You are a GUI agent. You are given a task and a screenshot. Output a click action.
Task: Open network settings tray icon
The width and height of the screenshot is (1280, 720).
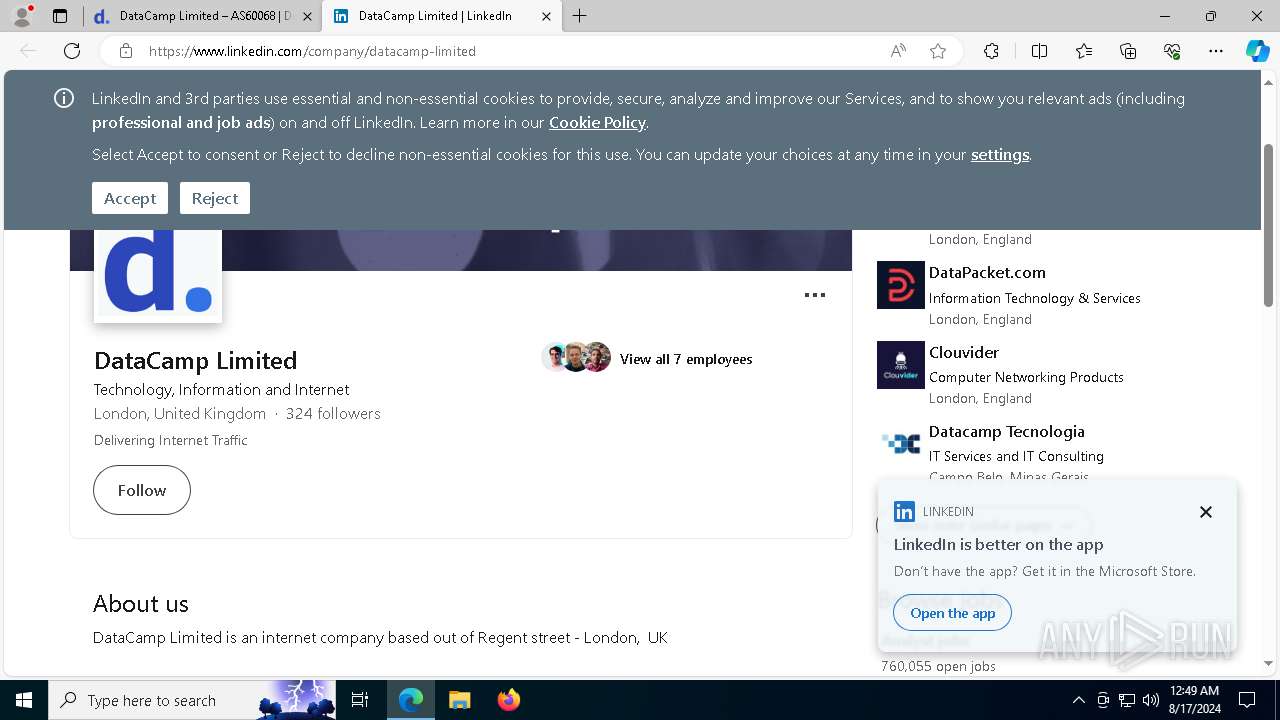tap(1126, 700)
